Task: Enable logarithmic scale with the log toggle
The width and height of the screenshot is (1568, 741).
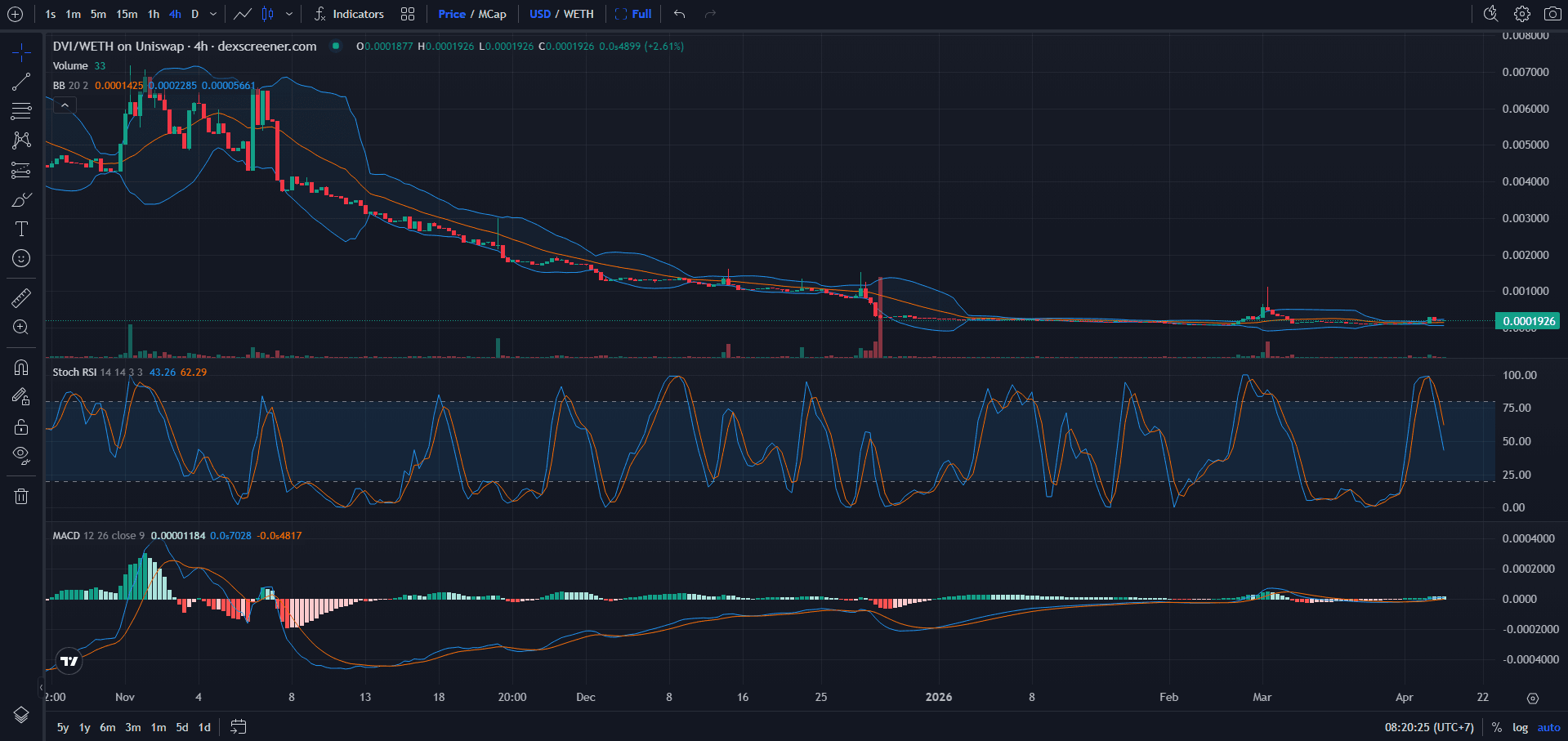Action: [x=1520, y=726]
